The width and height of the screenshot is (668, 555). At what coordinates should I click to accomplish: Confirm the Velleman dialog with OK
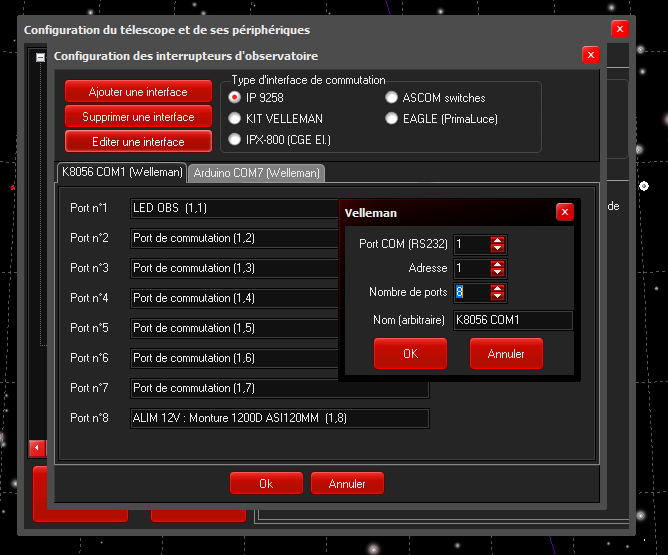click(410, 353)
